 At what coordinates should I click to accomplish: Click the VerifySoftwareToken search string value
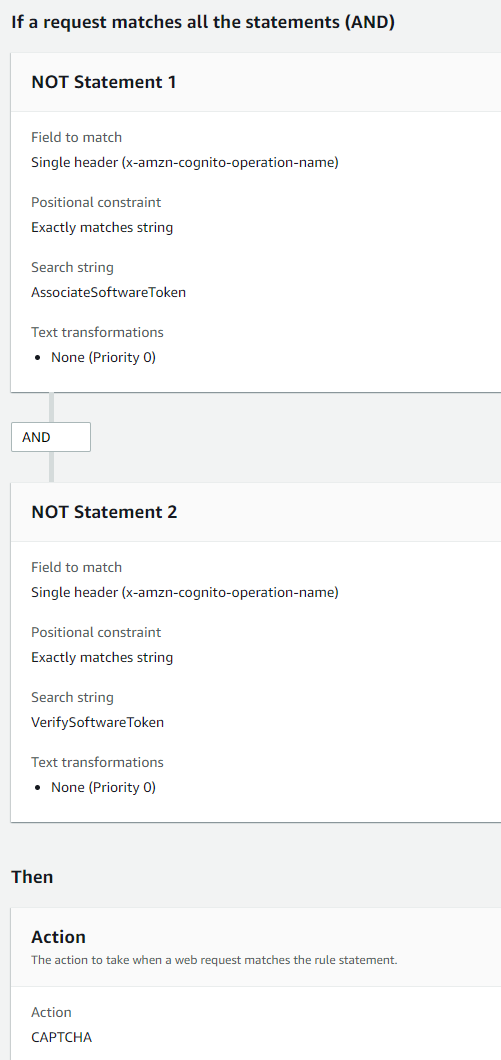pos(98,723)
